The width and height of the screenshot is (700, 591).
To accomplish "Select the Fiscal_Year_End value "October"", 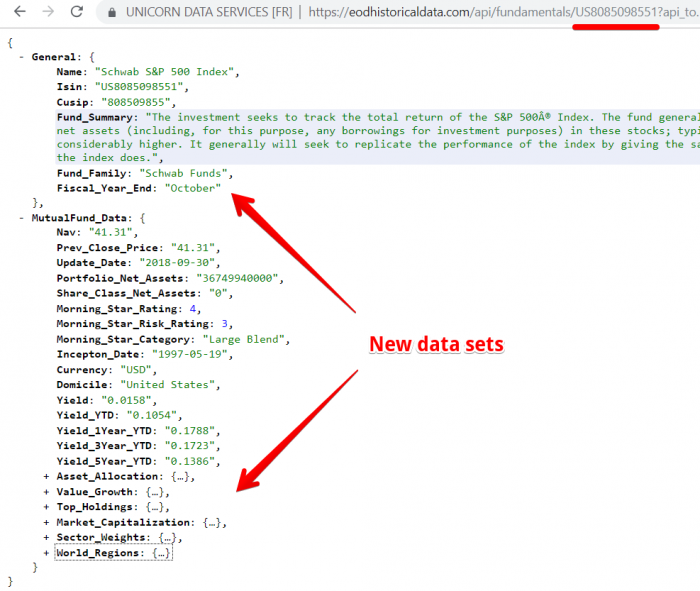I will (193, 188).
